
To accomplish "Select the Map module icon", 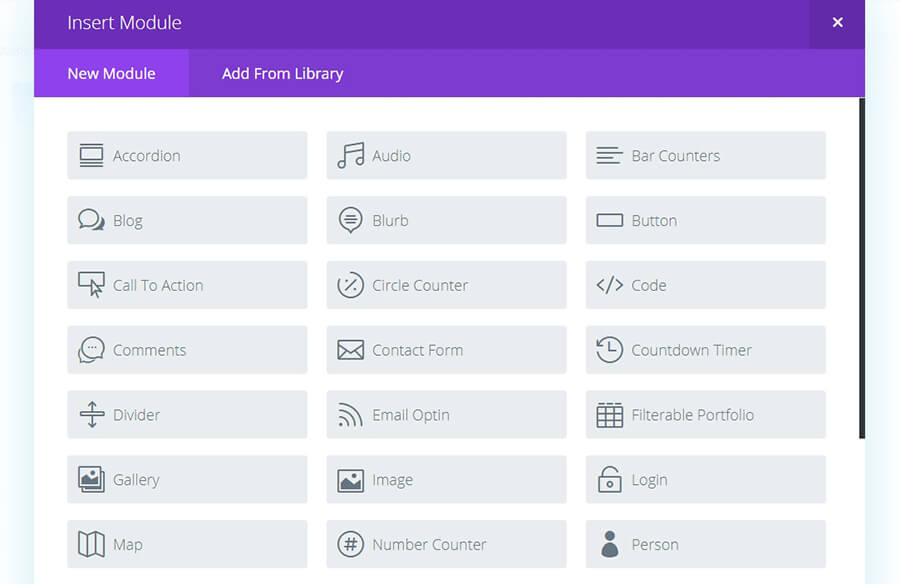I will (91, 544).
